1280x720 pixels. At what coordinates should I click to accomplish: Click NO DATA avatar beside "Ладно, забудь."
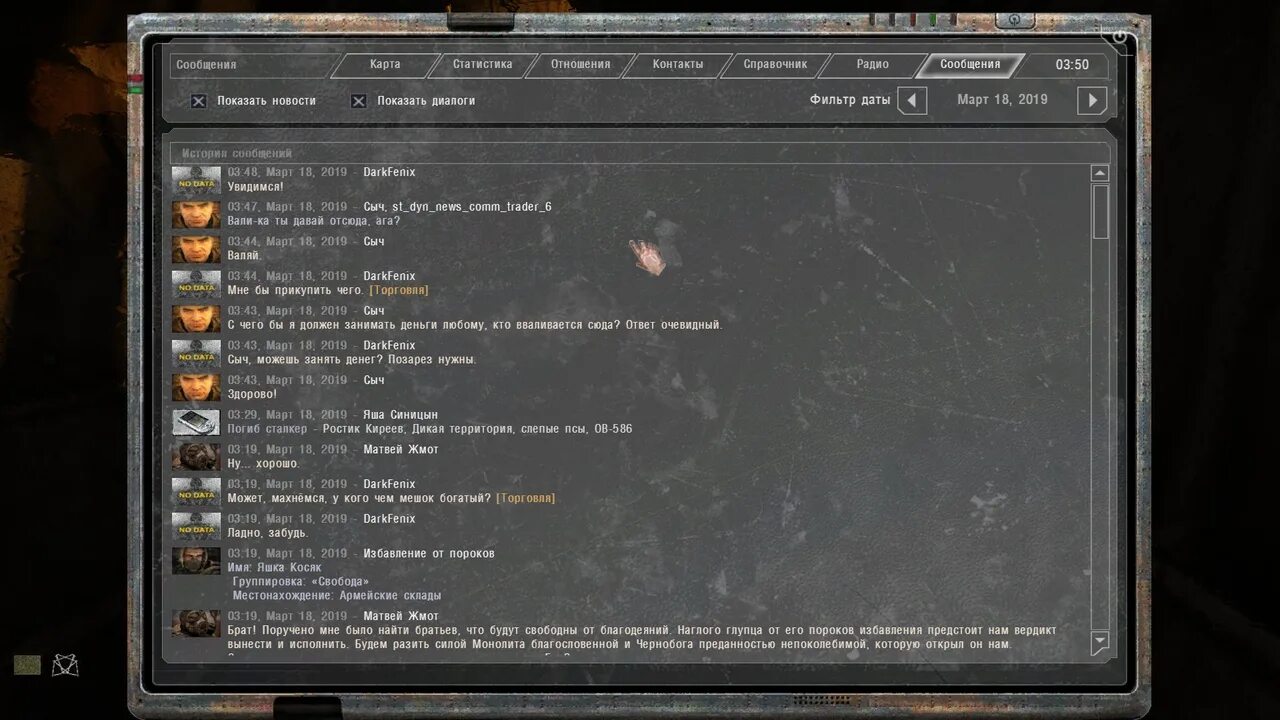pos(196,527)
